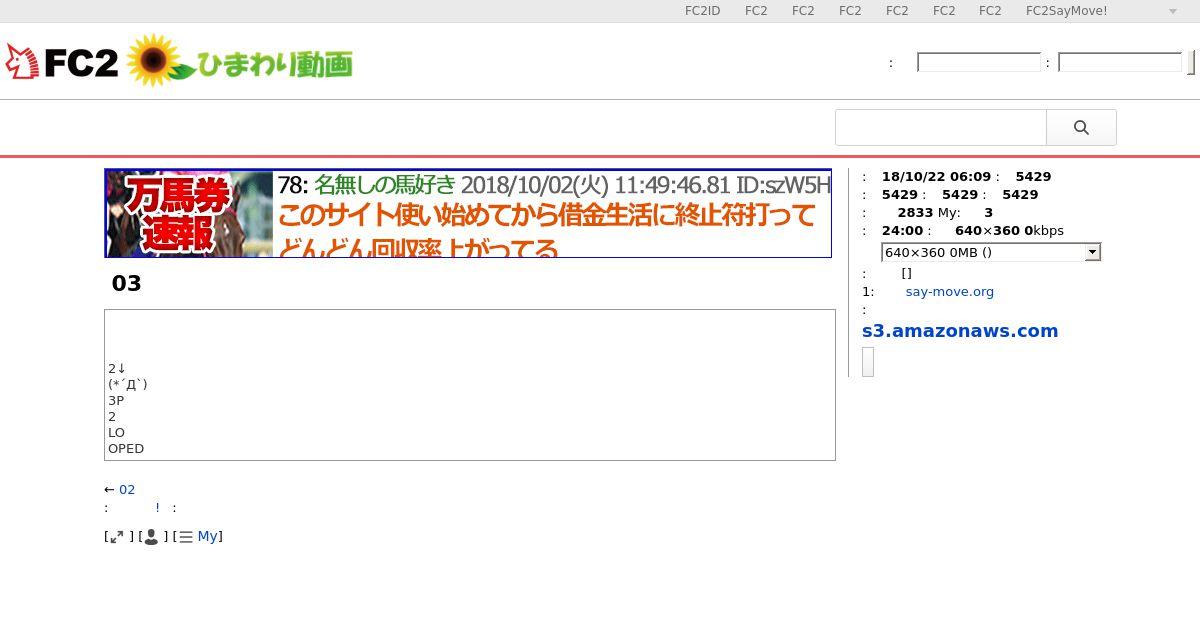The height and width of the screenshot is (630, 1200).
Task: Click the sunflower Himawari Douga logo
Action: 240,62
